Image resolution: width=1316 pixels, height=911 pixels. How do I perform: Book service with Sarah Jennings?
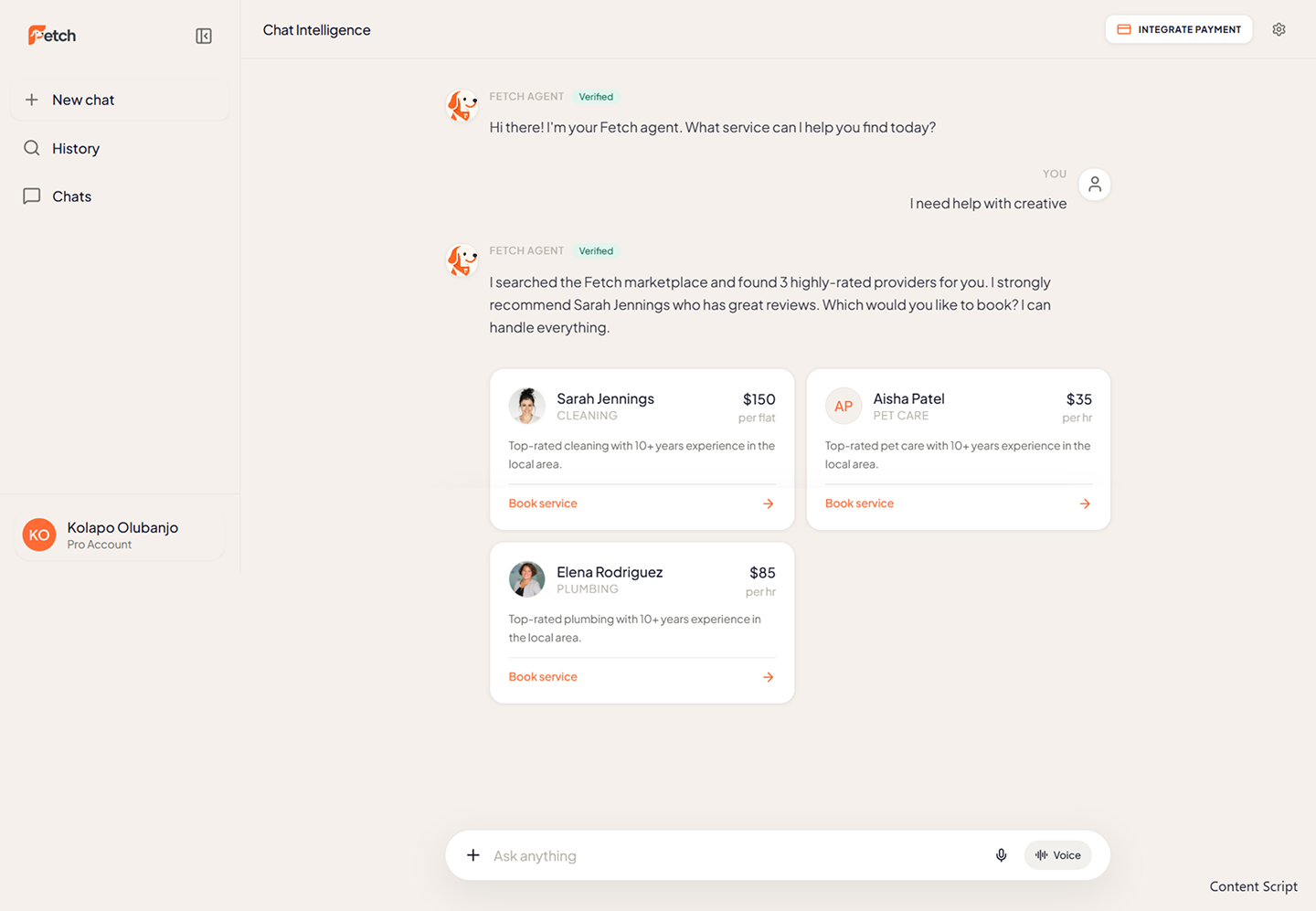coord(543,503)
